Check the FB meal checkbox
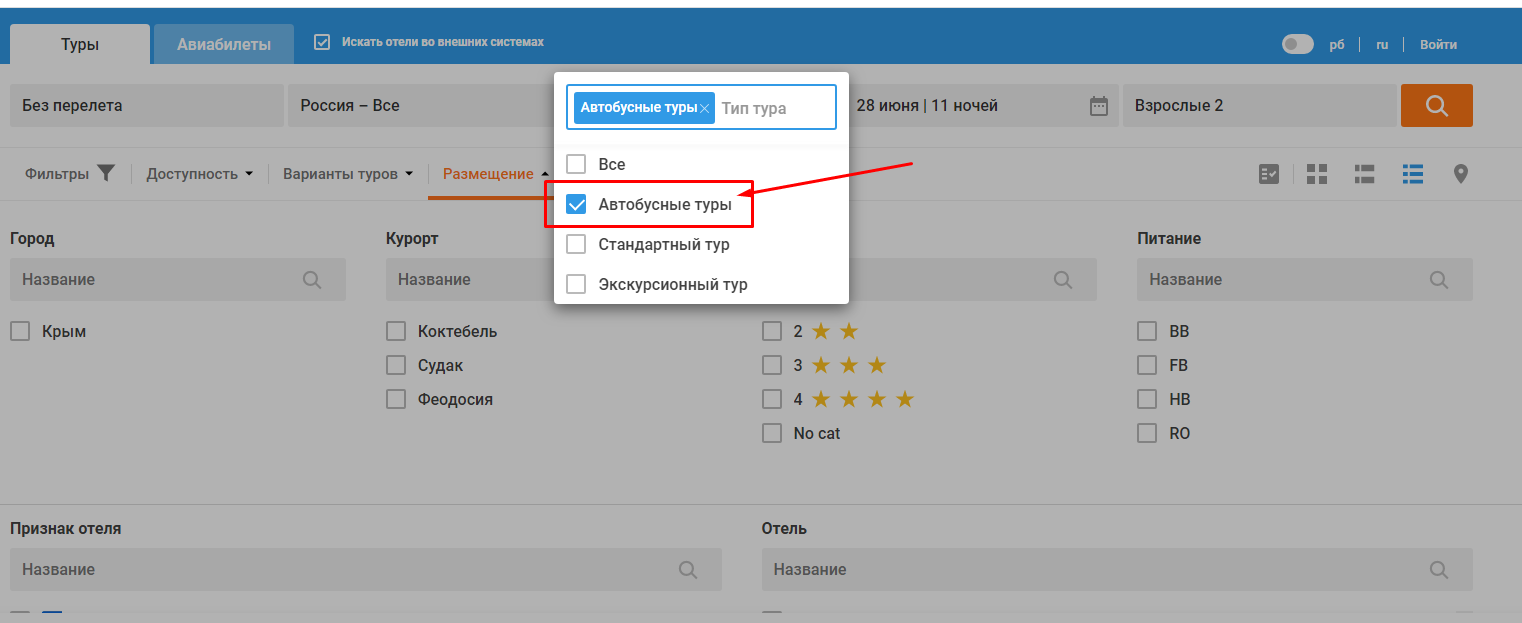1522x623 pixels. click(1147, 365)
